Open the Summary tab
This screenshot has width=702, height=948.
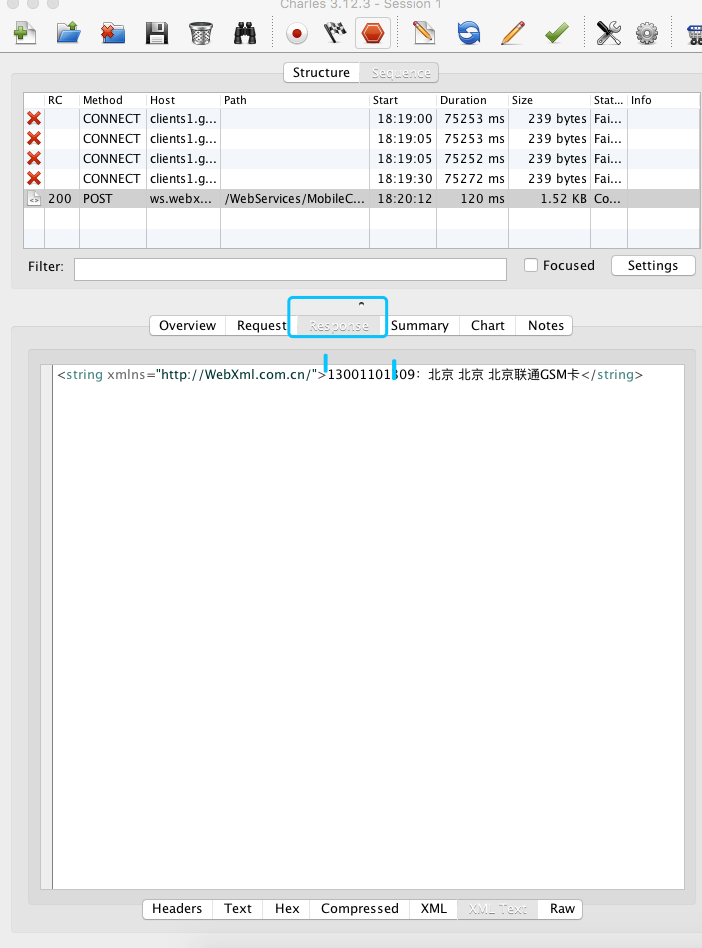point(420,325)
